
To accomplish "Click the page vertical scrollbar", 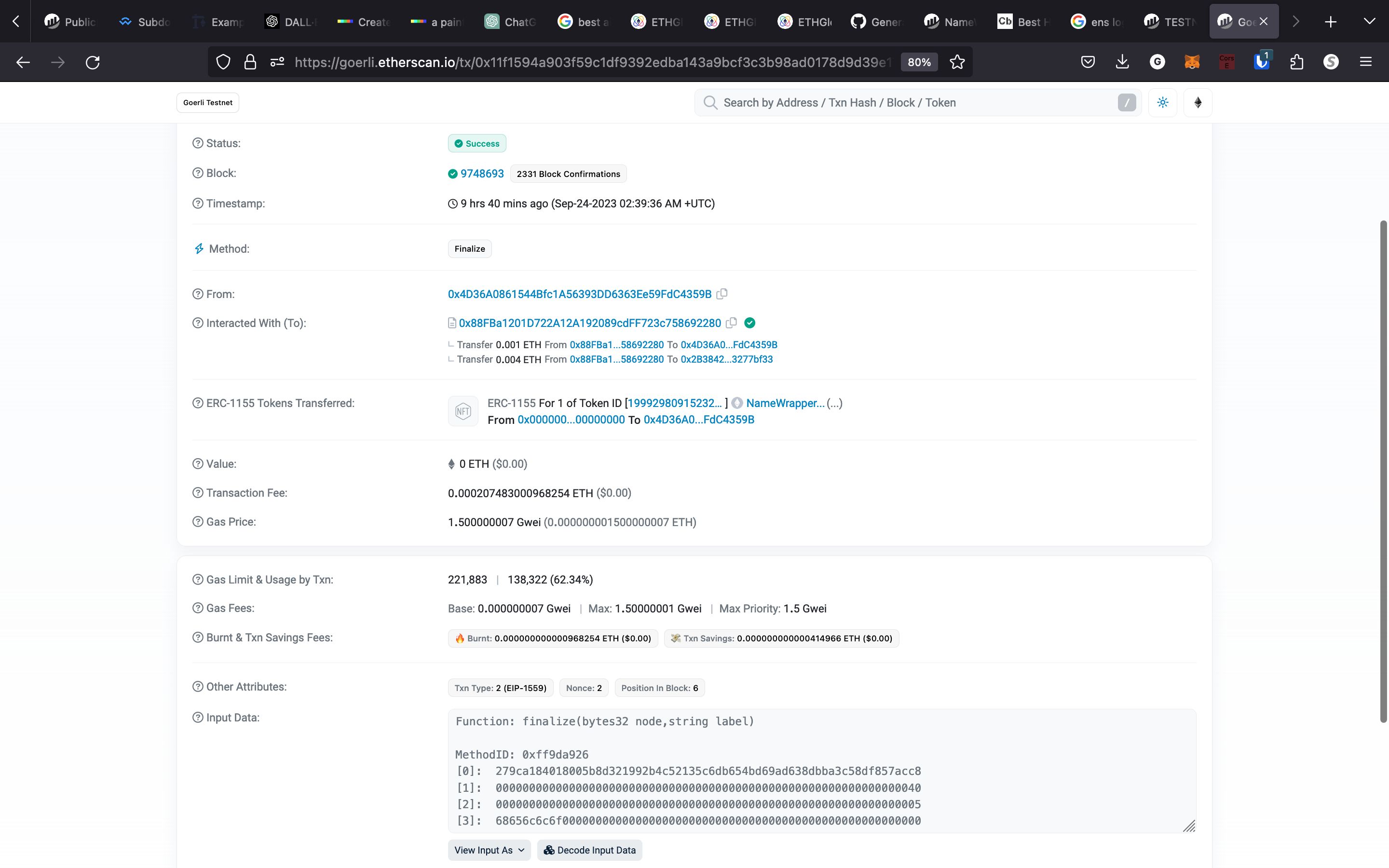I will pyautogui.click(x=1383, y=471).
